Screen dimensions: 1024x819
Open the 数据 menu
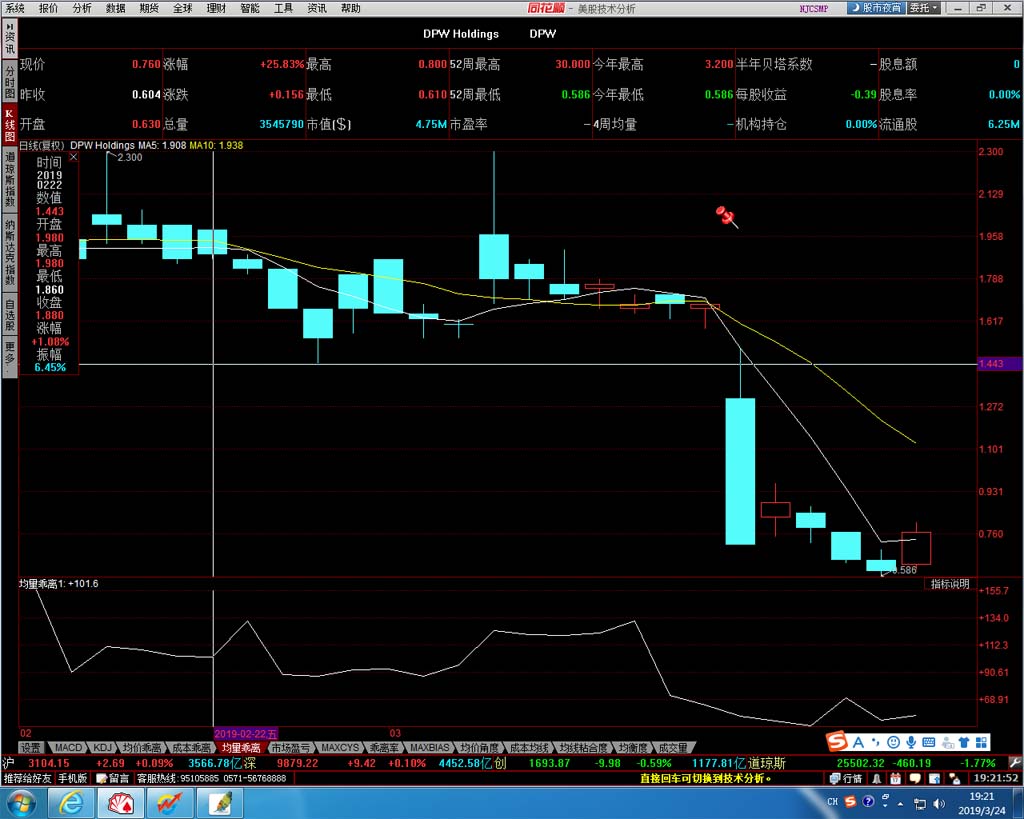116,8
